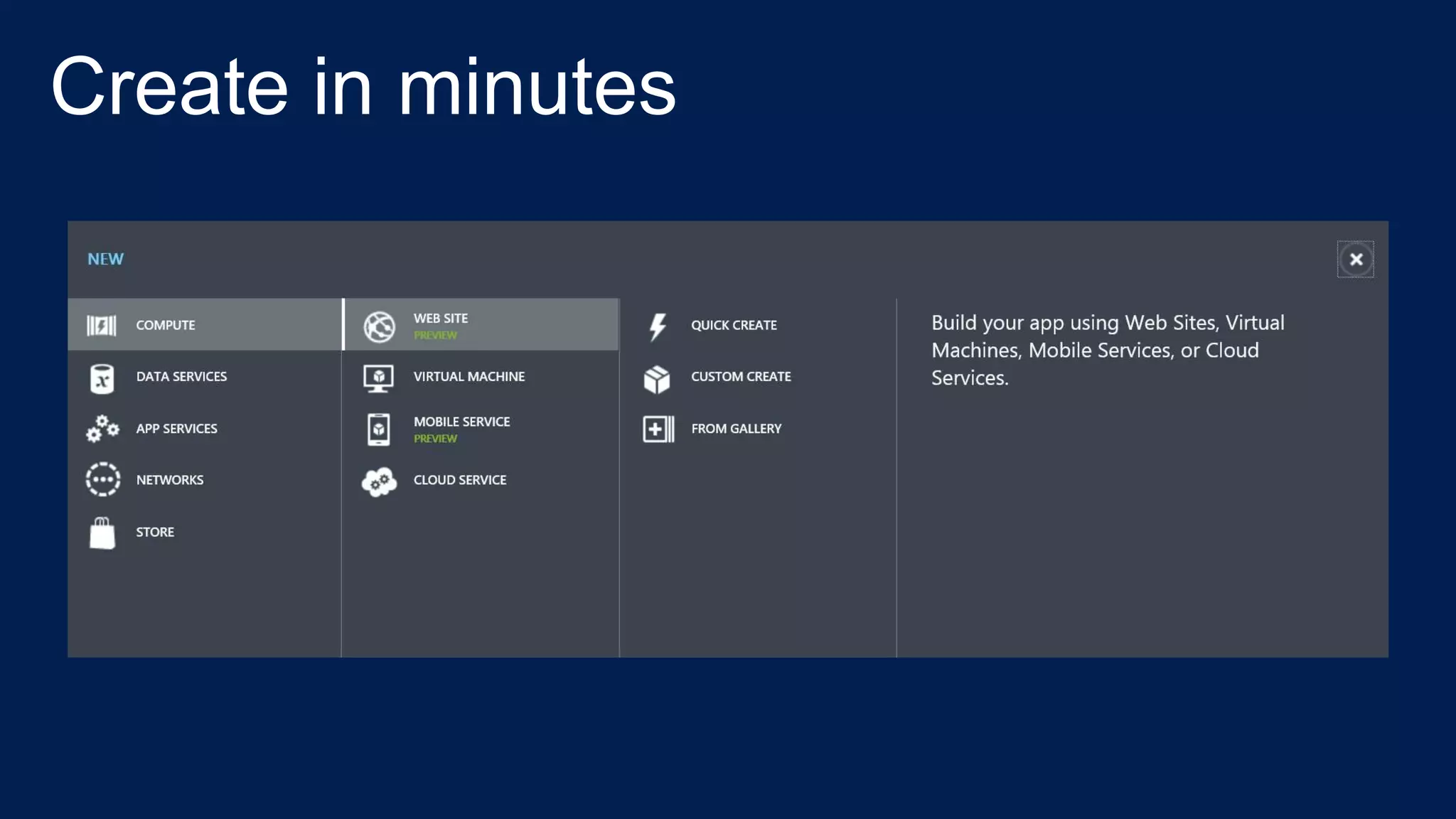
Task: Click the App Services gears icon
Action: tap(102, 429)
